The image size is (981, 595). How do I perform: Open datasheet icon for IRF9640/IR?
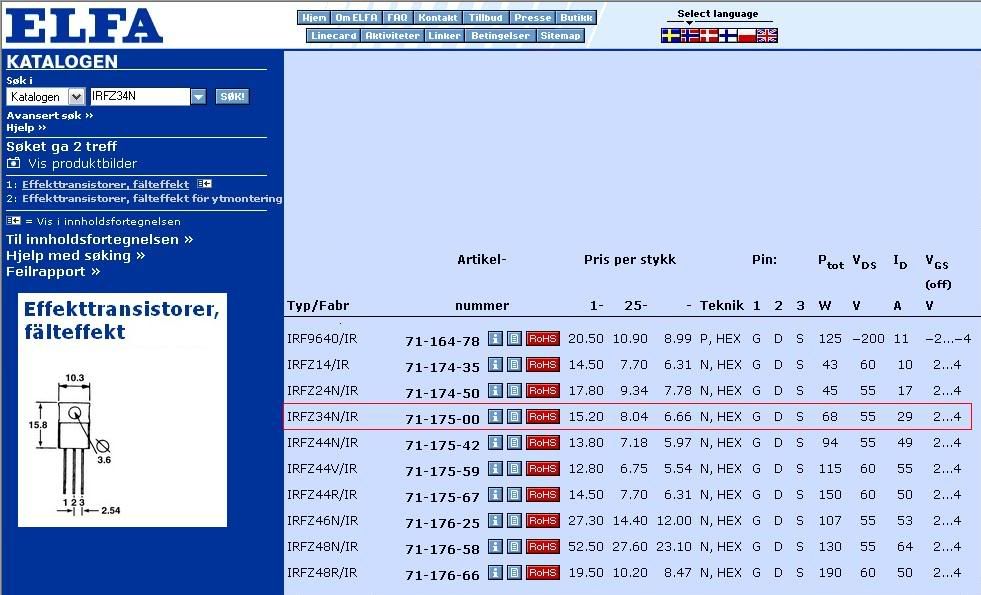514,338
